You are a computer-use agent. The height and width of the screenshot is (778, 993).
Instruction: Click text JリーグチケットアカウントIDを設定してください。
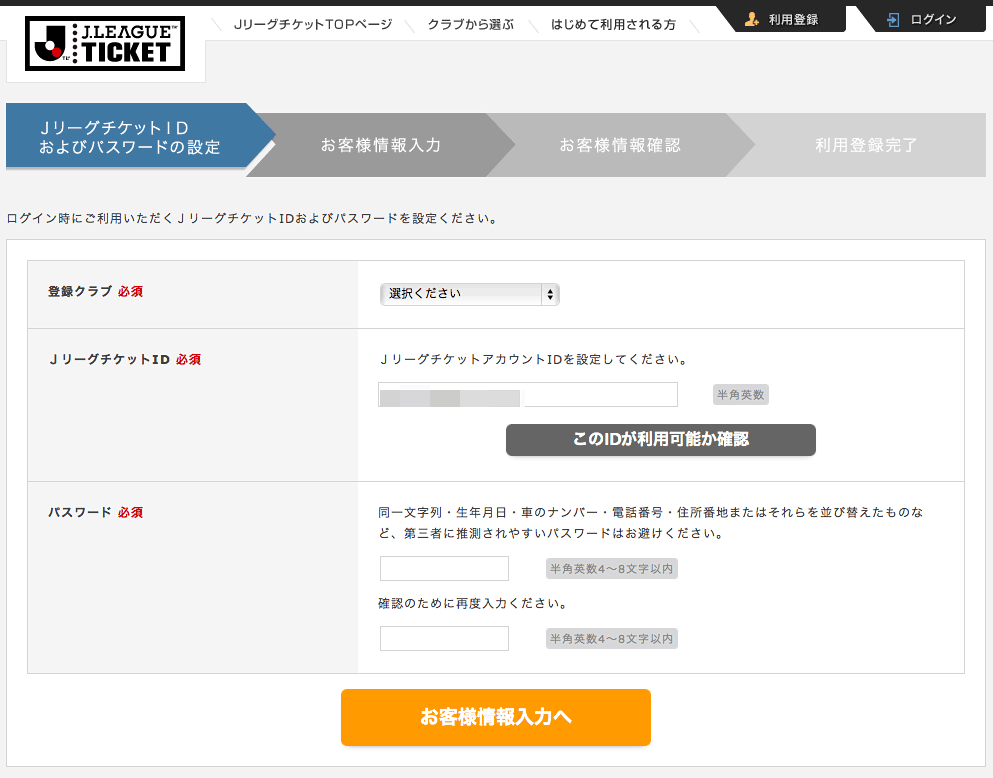[534, 360]
